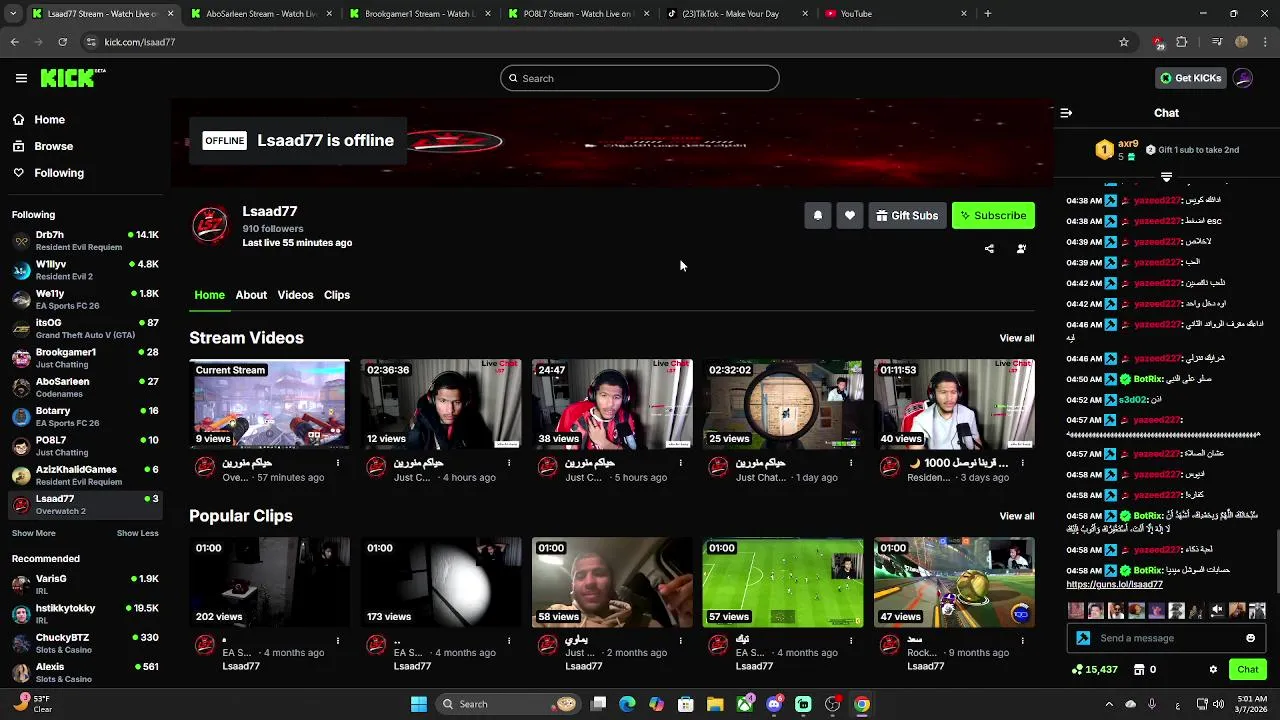This screenshot has width=1280, height=720.
Task: Open VarisG recommended channel
Action: 85,584
